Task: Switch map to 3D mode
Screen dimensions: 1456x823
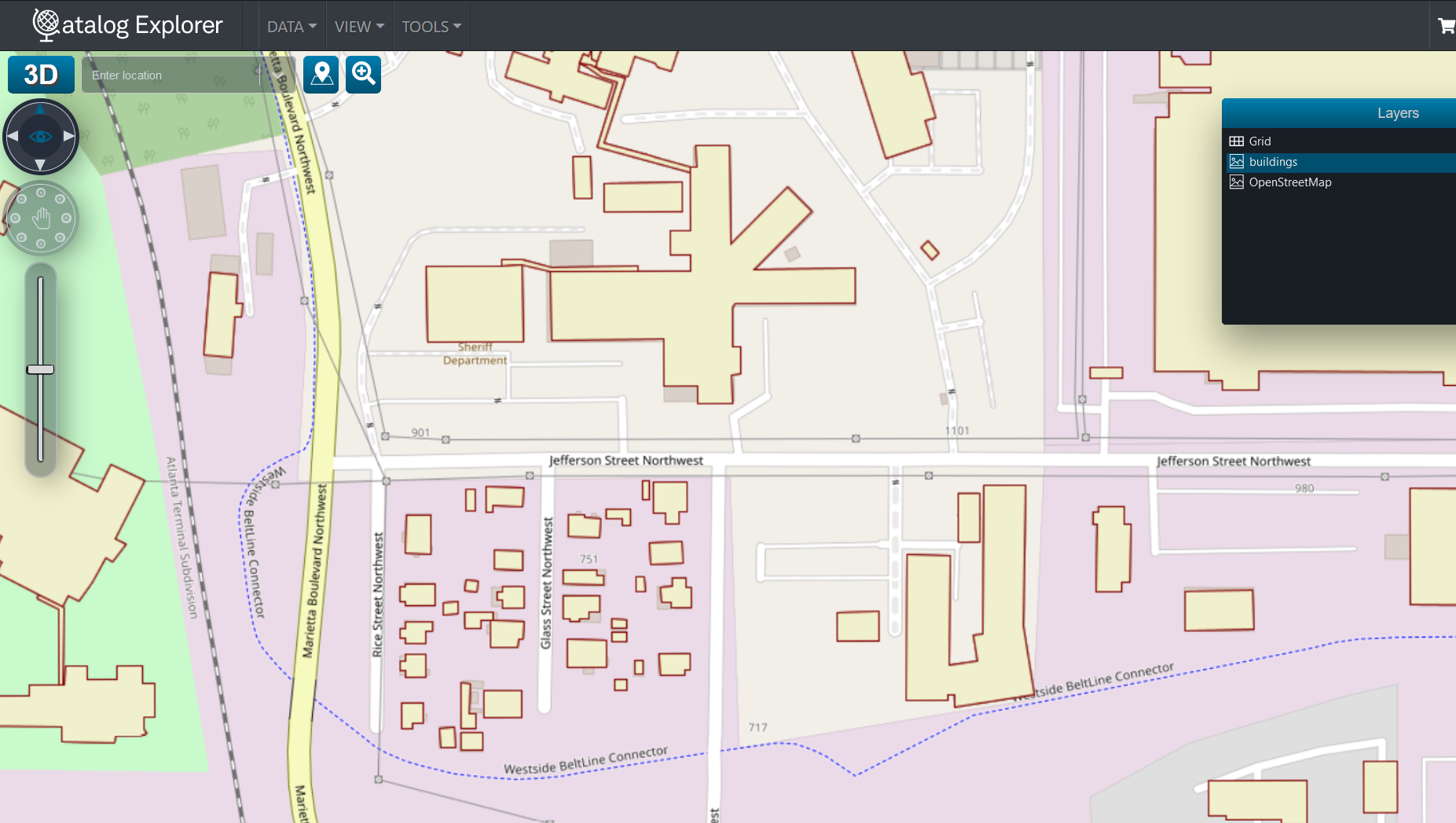Action: click(x=41, y=75)
